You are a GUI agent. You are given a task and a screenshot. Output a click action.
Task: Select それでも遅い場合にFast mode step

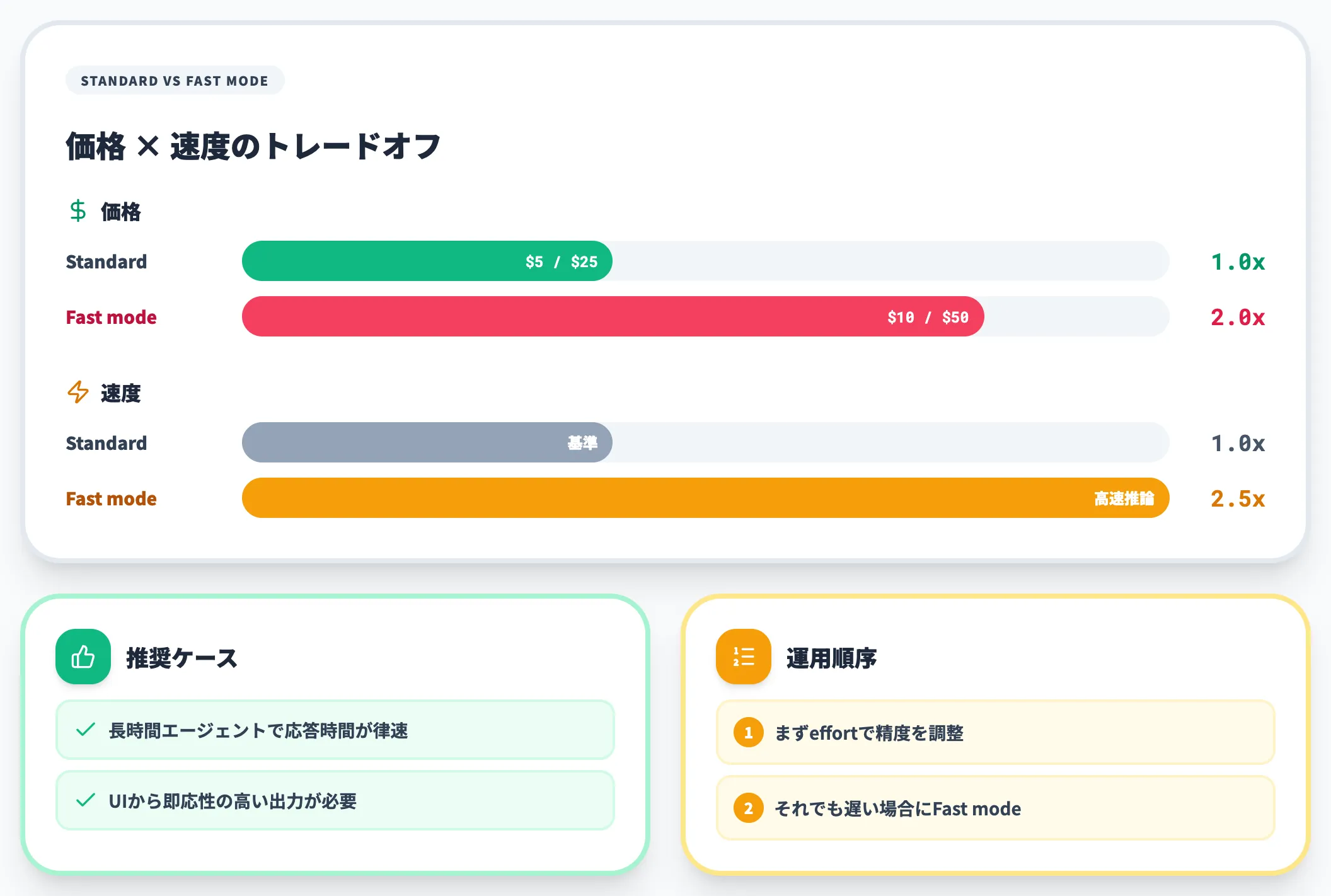tap(996, 808)
